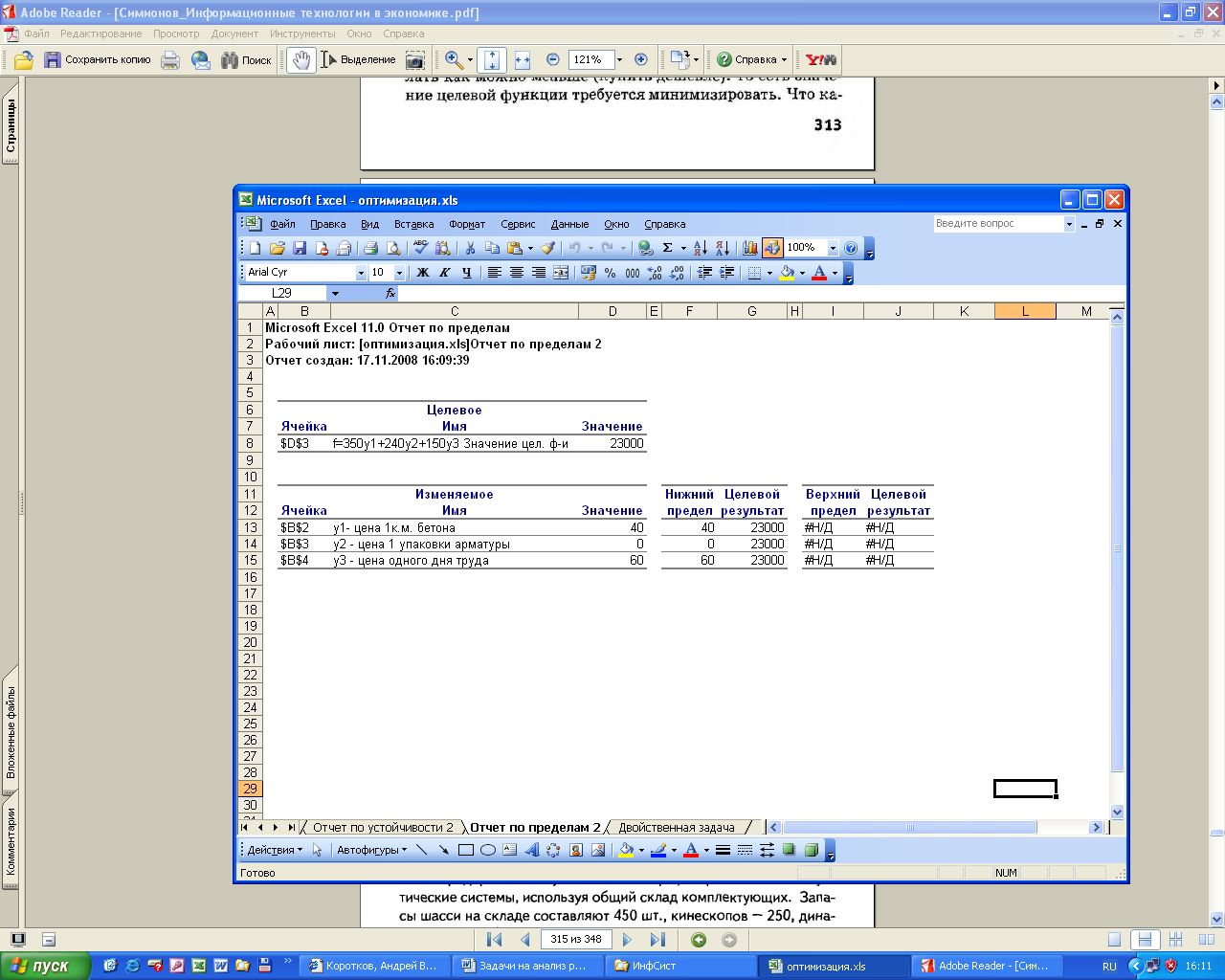Click the Format Painter brush icon
Image resolution: width=1225 pixels, height=980 pixels.
(547, 248)
